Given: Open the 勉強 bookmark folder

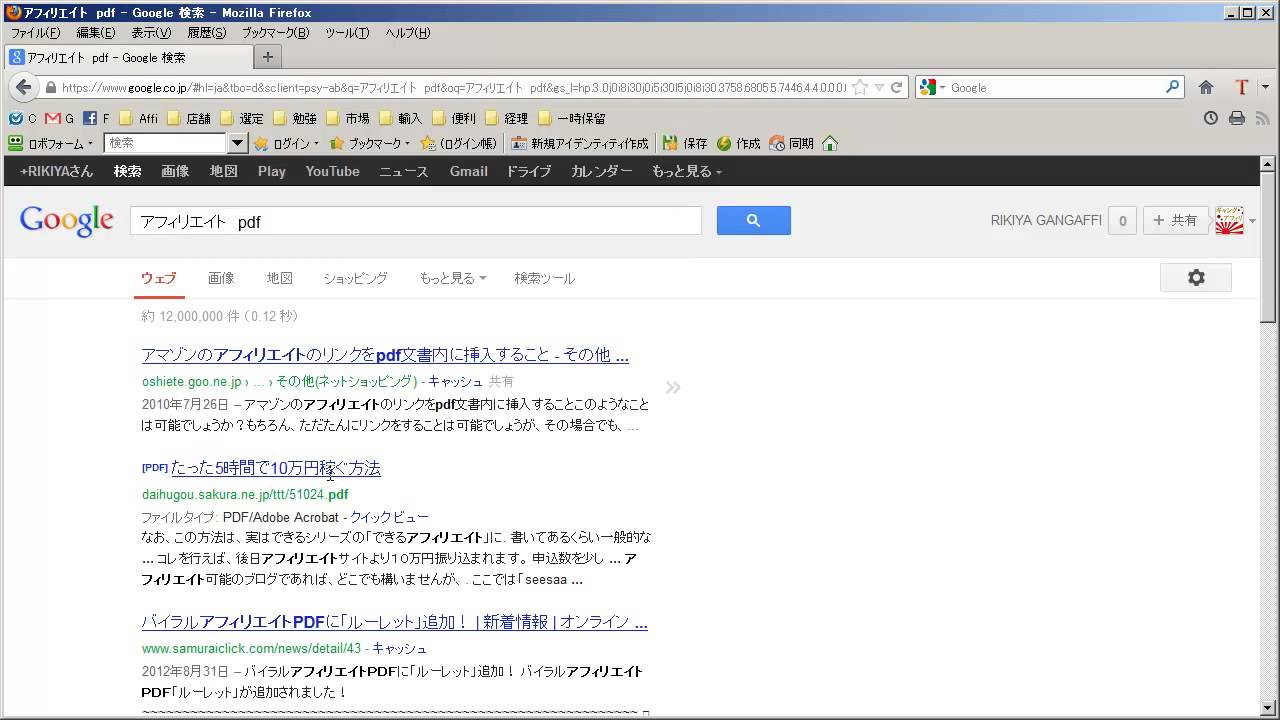Looking at the screenshot, I should tap(295, 118).
